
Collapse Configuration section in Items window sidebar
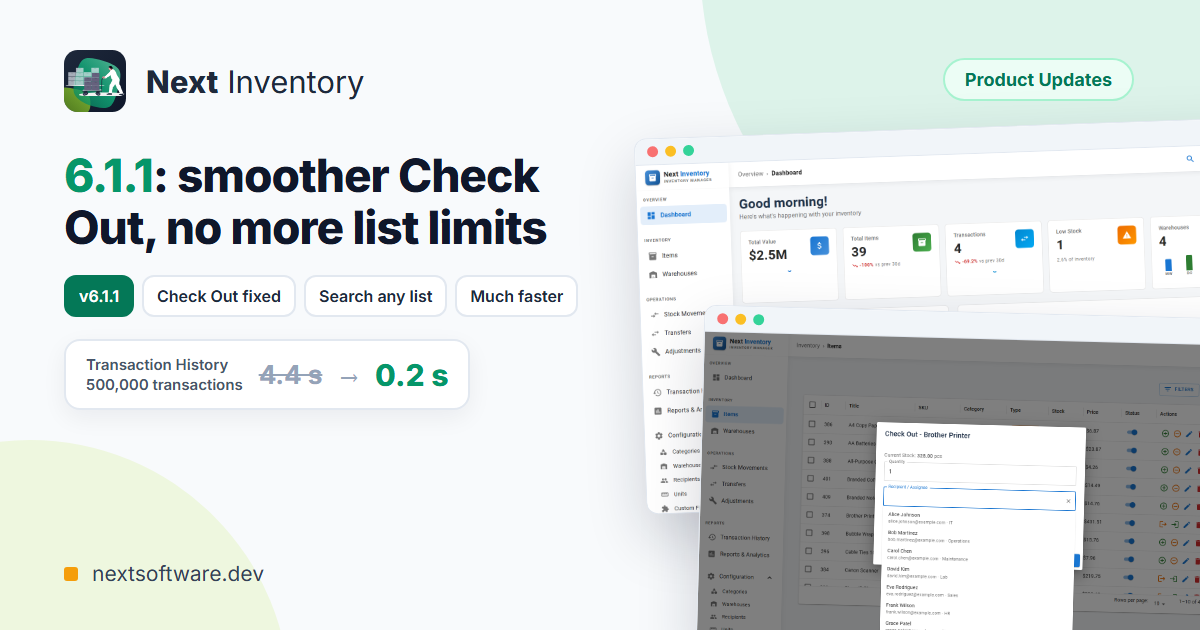[x=770, y=577]
